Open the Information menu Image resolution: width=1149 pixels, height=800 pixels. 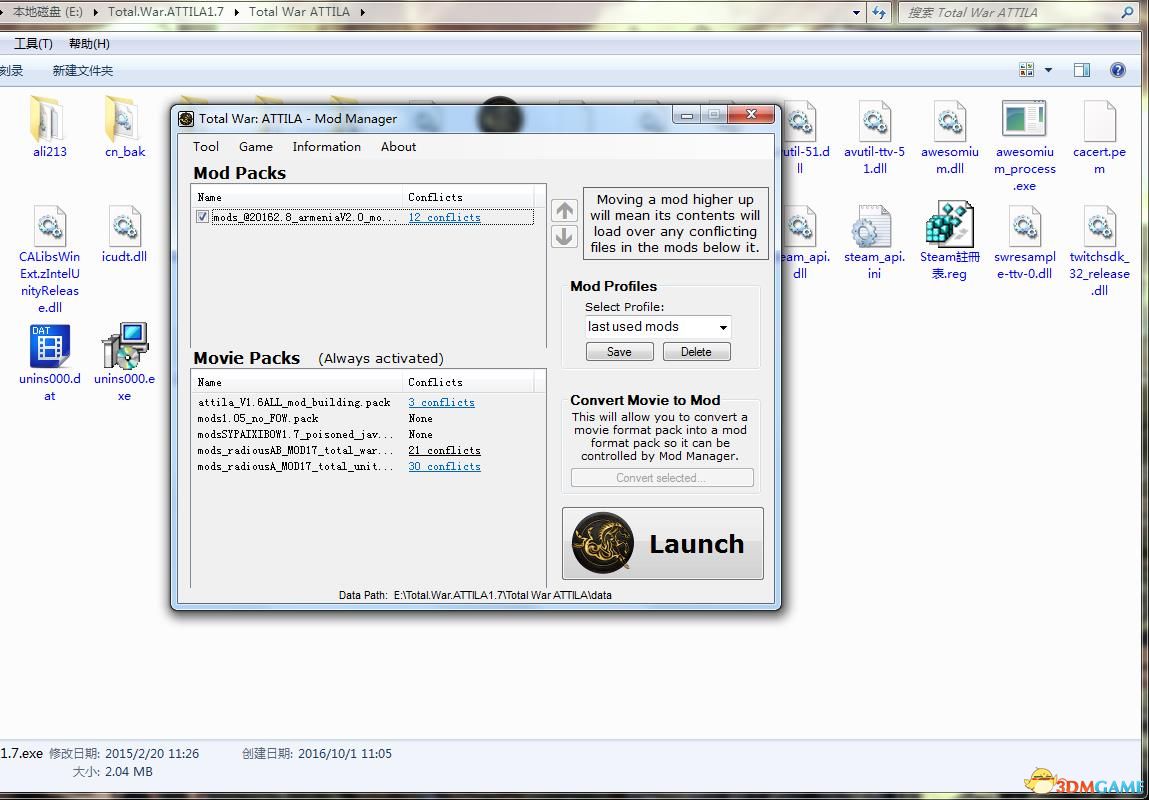click(x=326, y=147)
